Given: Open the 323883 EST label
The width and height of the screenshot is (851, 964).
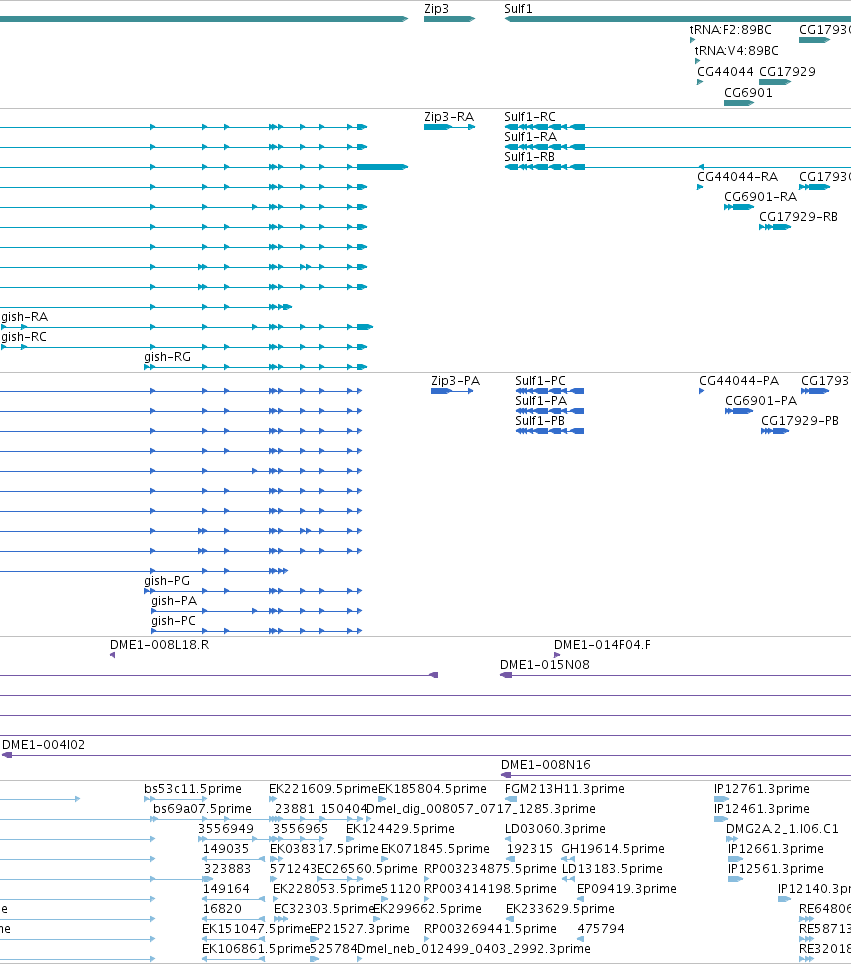Looking at the screenshot, I should coord(227,868).
